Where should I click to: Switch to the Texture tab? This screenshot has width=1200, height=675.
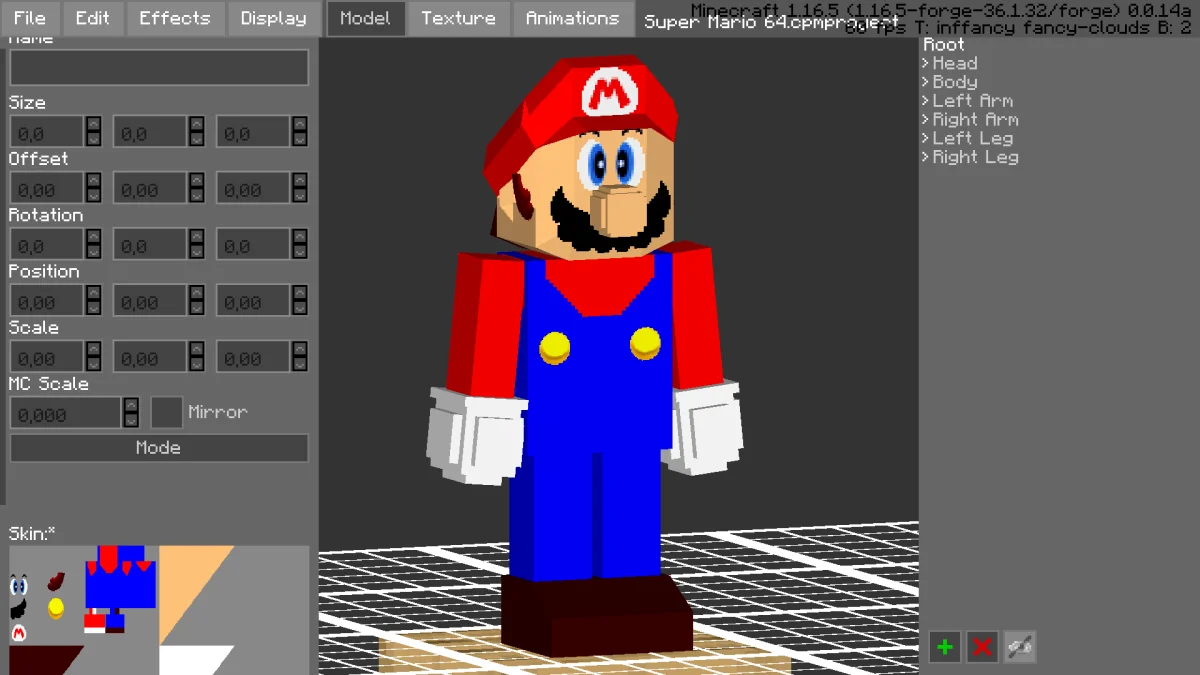click(x=458, y=18)
